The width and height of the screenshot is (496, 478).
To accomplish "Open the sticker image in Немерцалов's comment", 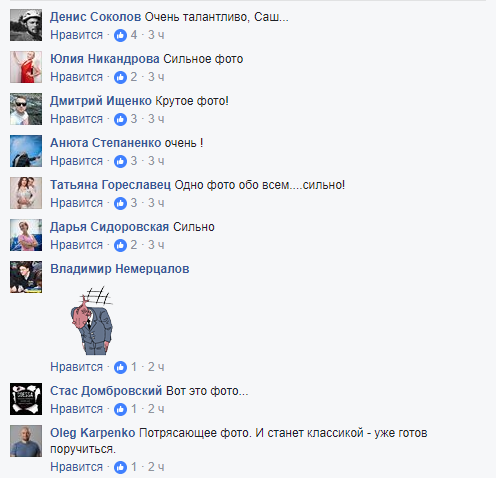I will 91,320.
